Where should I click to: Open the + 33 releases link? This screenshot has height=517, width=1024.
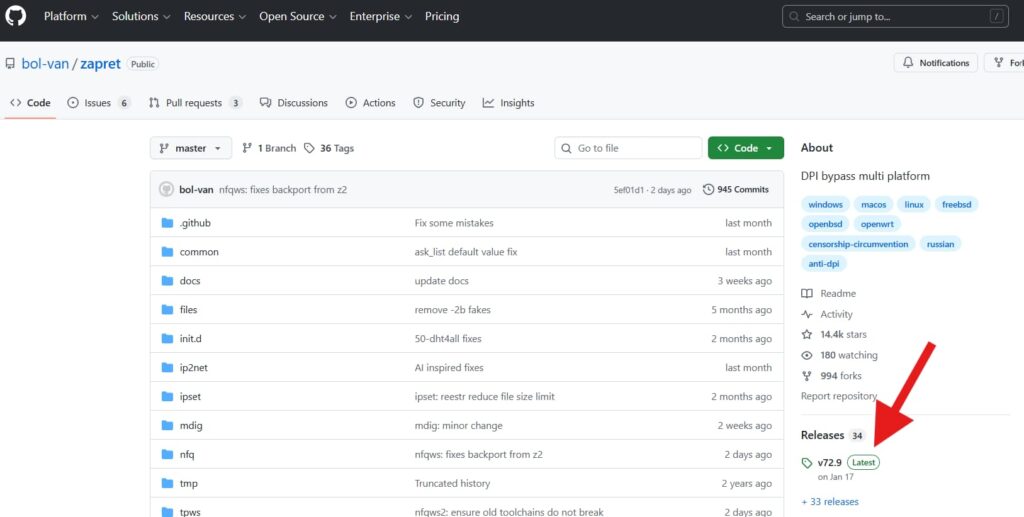(x=829, y=502)
